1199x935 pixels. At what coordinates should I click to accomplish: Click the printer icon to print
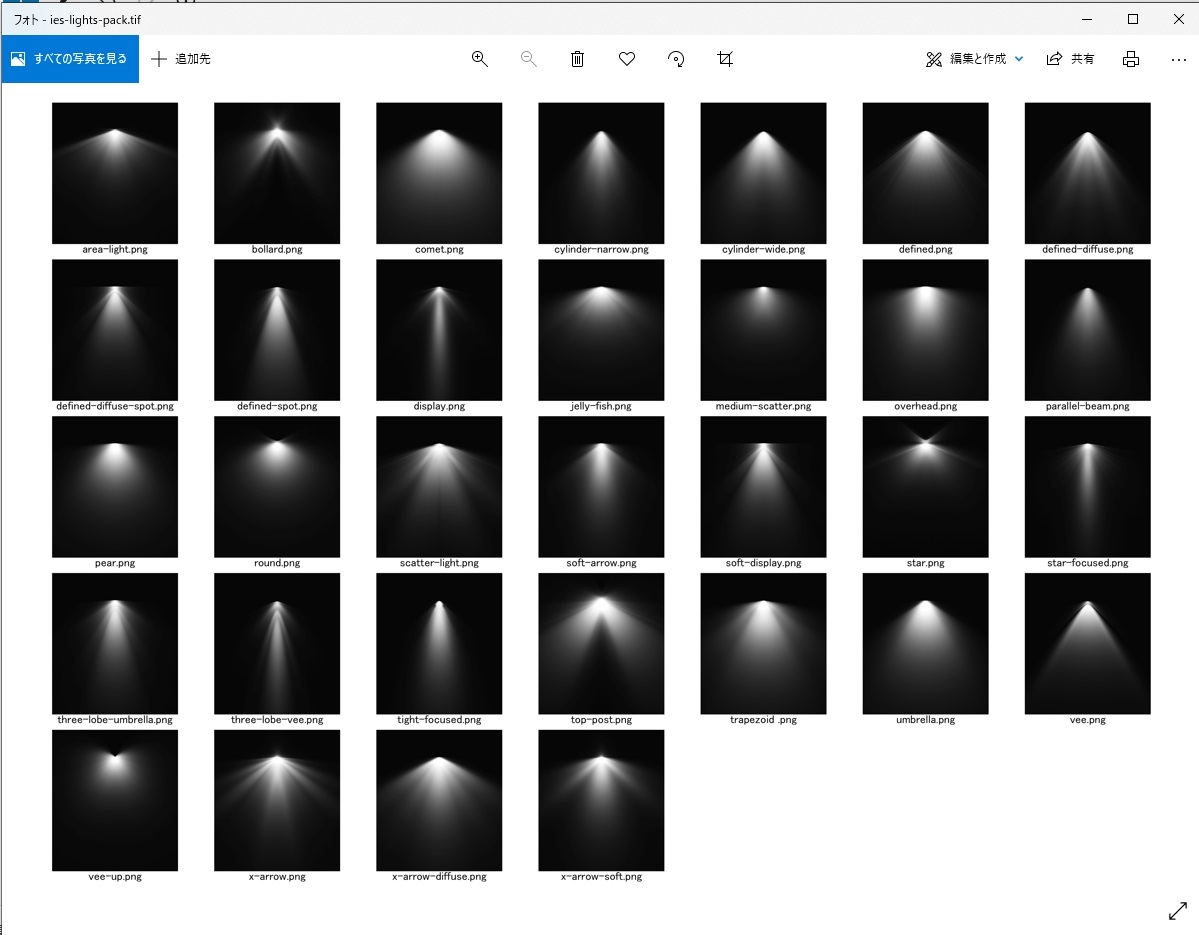pos(1130,59)
